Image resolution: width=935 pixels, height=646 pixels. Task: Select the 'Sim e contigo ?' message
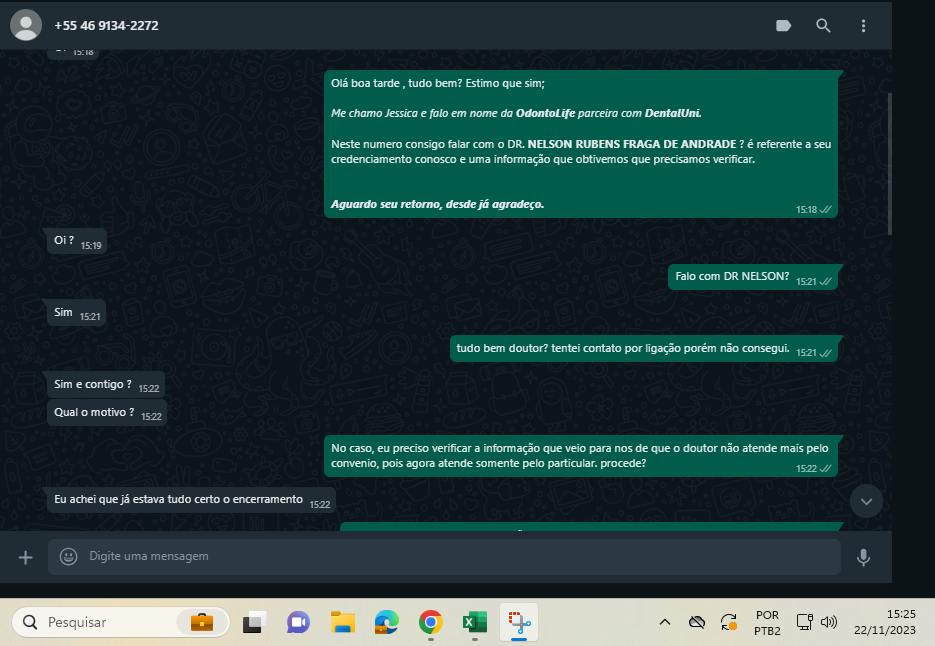(x=106, y=385)
